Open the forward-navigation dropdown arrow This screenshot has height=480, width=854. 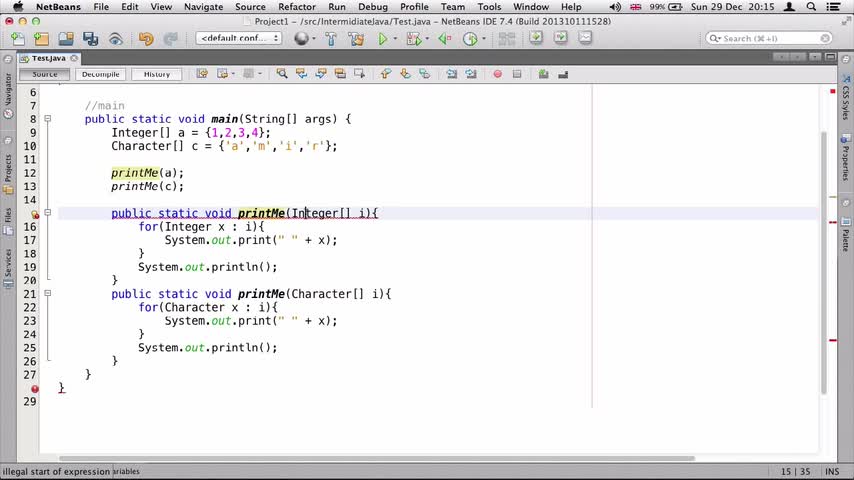(x=260, y=74)
